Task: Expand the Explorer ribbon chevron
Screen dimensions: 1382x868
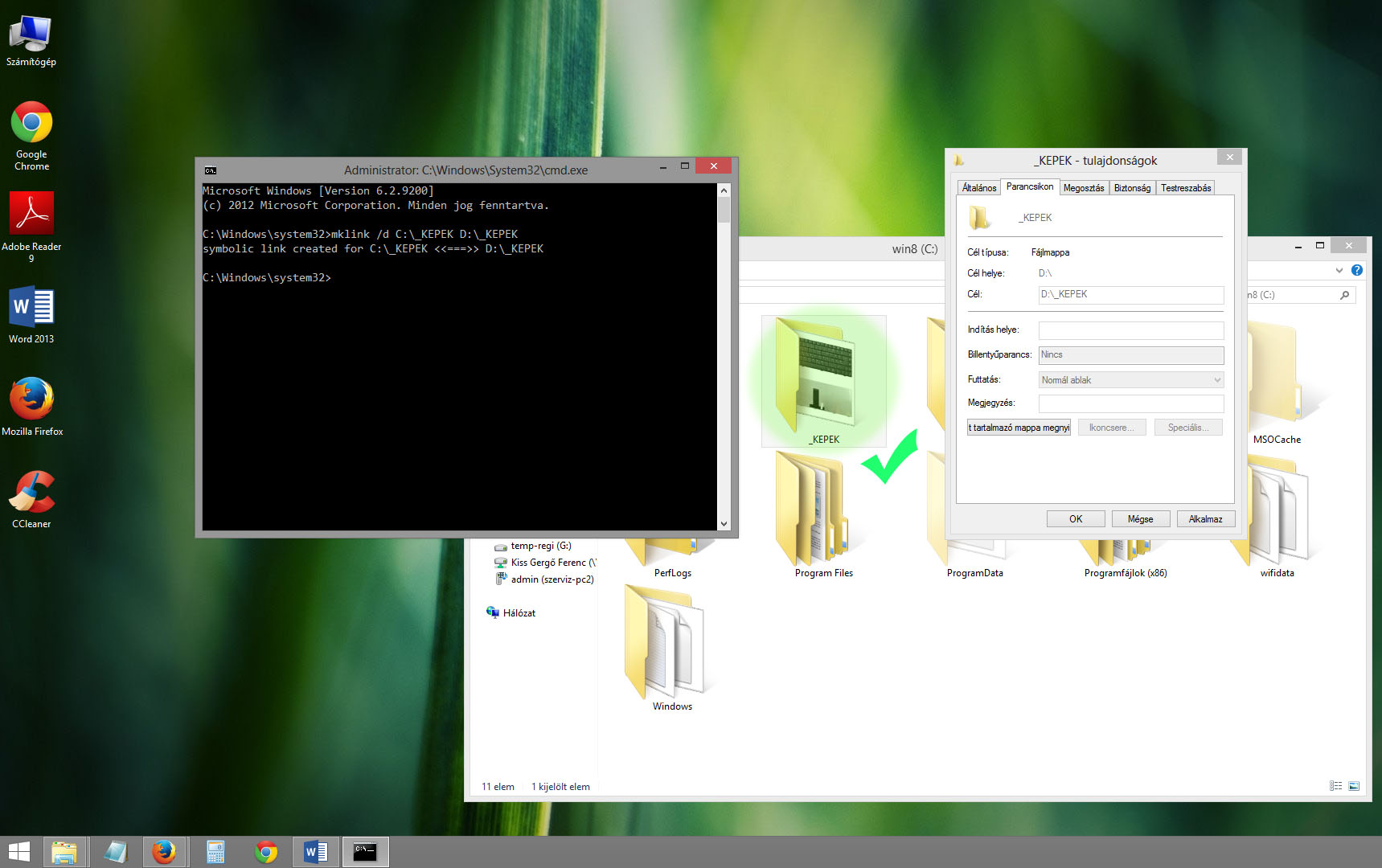Action: pos(1339,271)
